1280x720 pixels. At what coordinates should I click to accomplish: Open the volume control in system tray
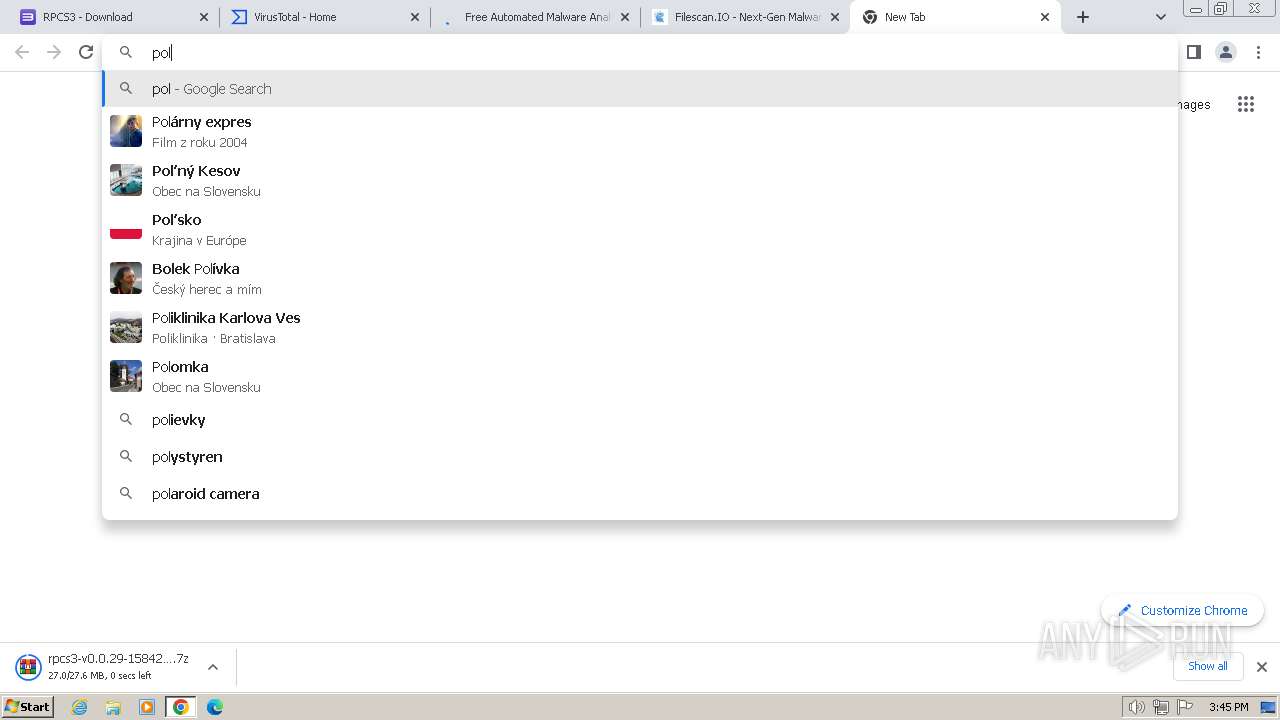(1136, 707)
